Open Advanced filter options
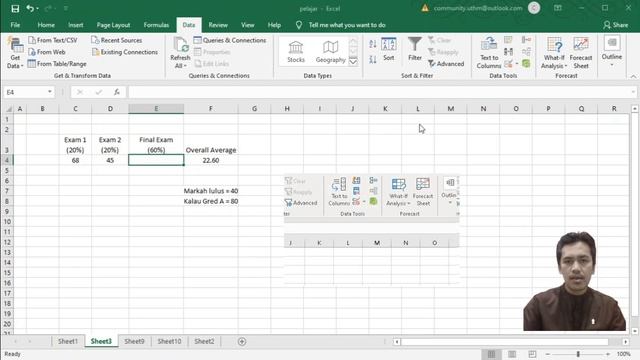The image size is (640, 360). coord(446,64)
